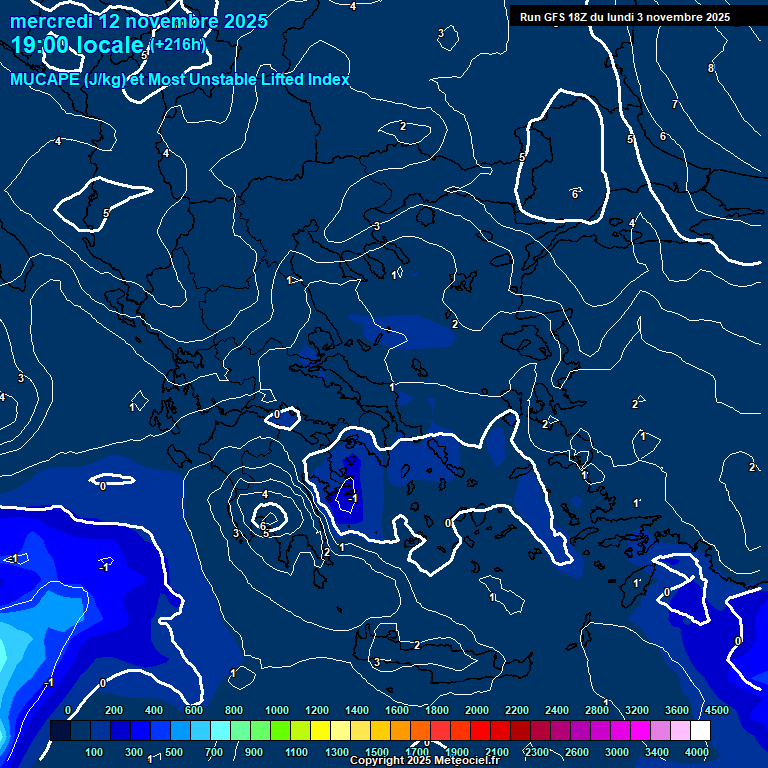Image resolution: width=768 pixels, height=768 pixels.
Task: Click the 'MUCAPE (J/kg) et Most Unstable Lifted Index' title
Action: click(180, 80)
